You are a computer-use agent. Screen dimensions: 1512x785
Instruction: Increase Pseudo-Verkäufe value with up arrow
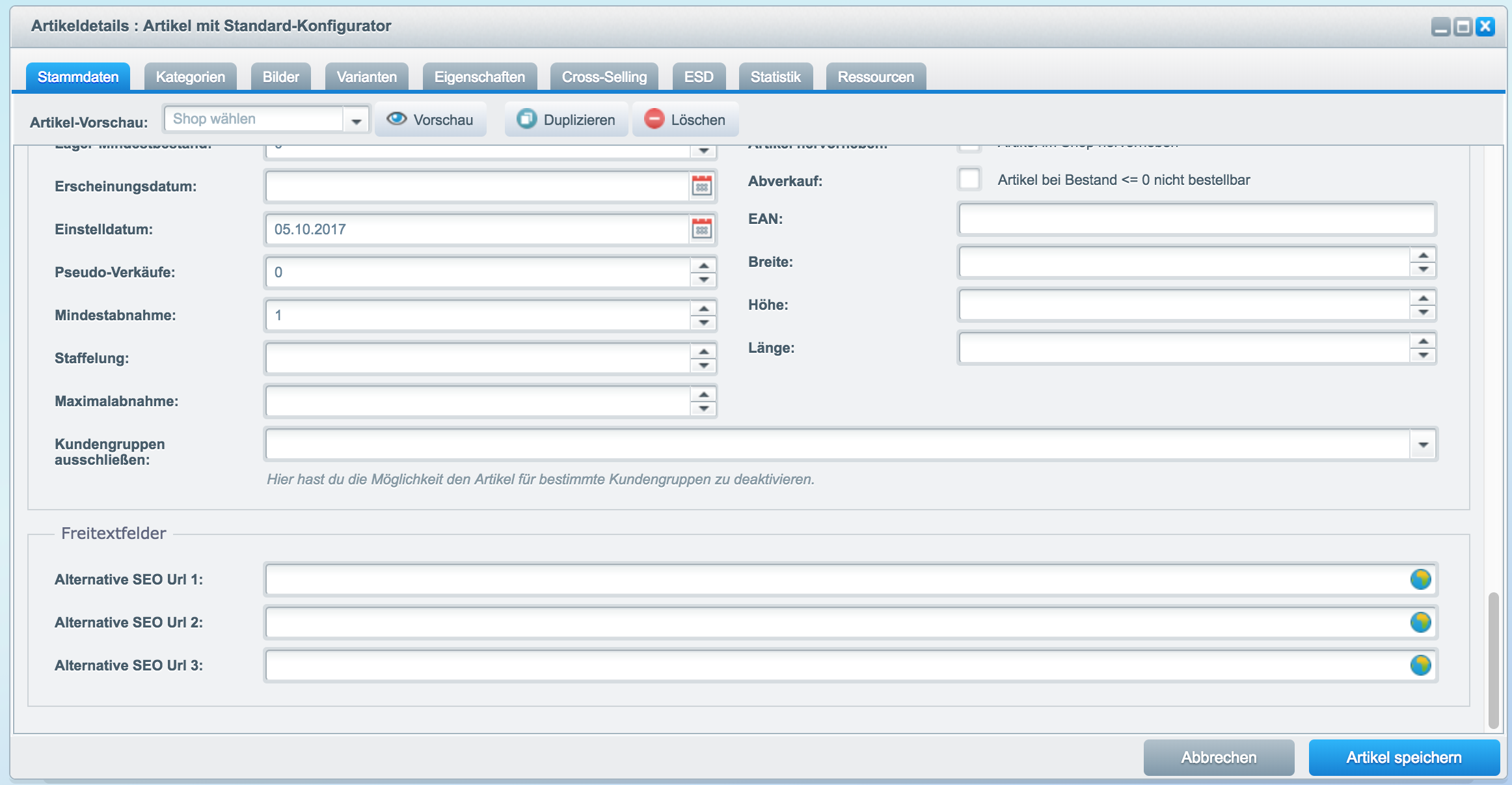pos(703,266)
